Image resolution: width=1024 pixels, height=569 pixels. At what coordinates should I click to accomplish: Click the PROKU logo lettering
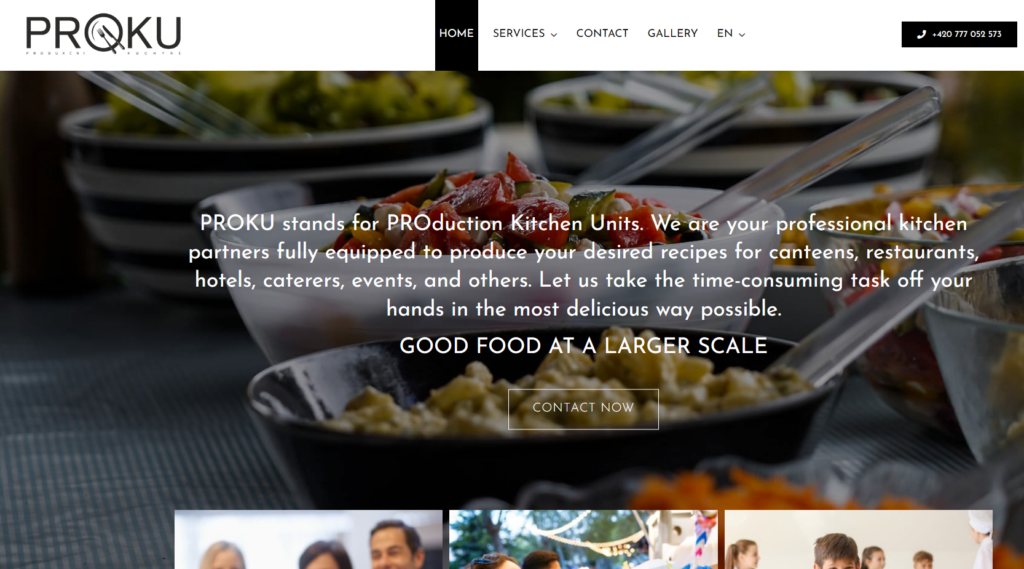pyautogui.click(x=103, y=34)
